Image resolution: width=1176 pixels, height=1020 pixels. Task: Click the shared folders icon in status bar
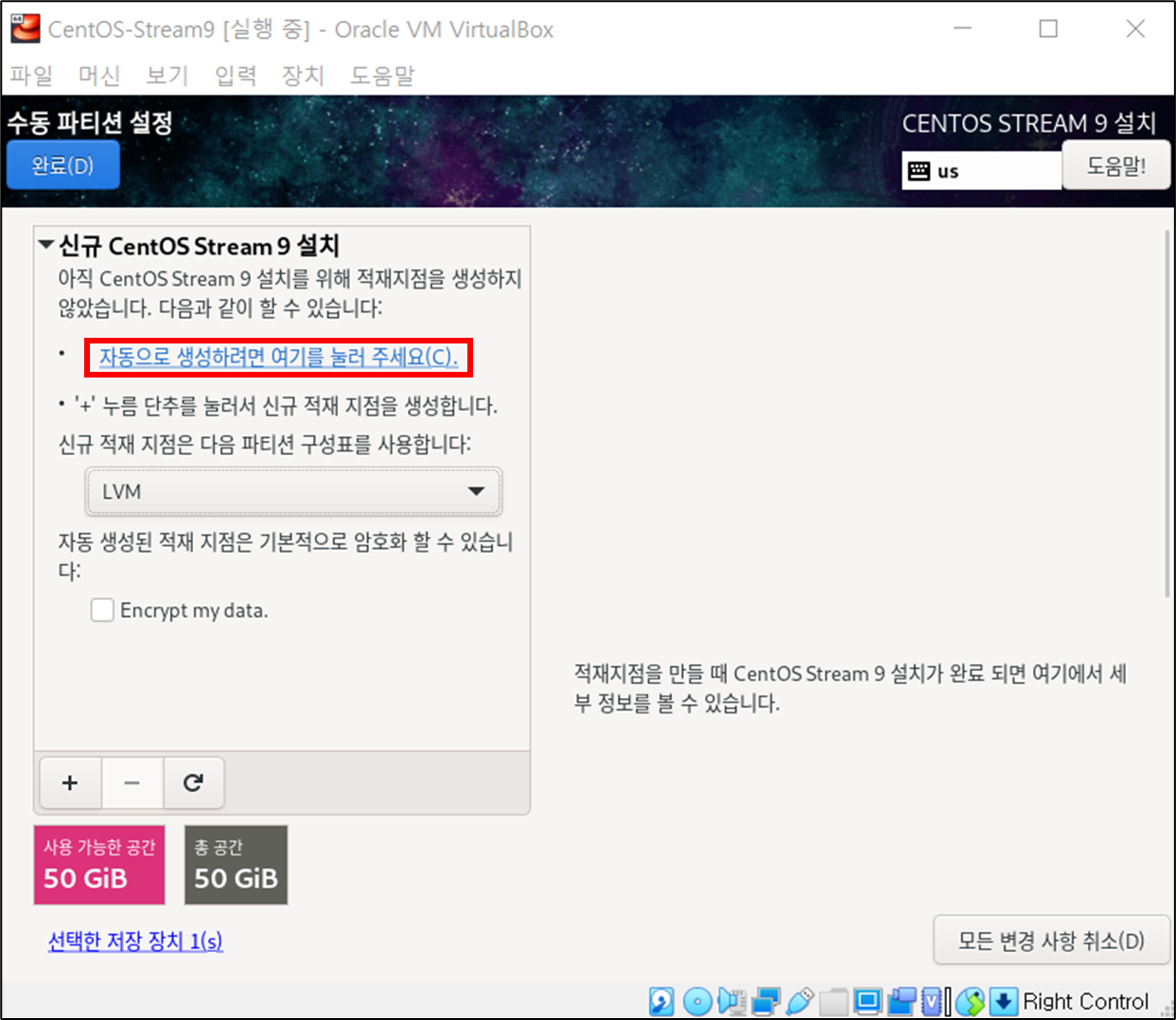(834, 1001)
